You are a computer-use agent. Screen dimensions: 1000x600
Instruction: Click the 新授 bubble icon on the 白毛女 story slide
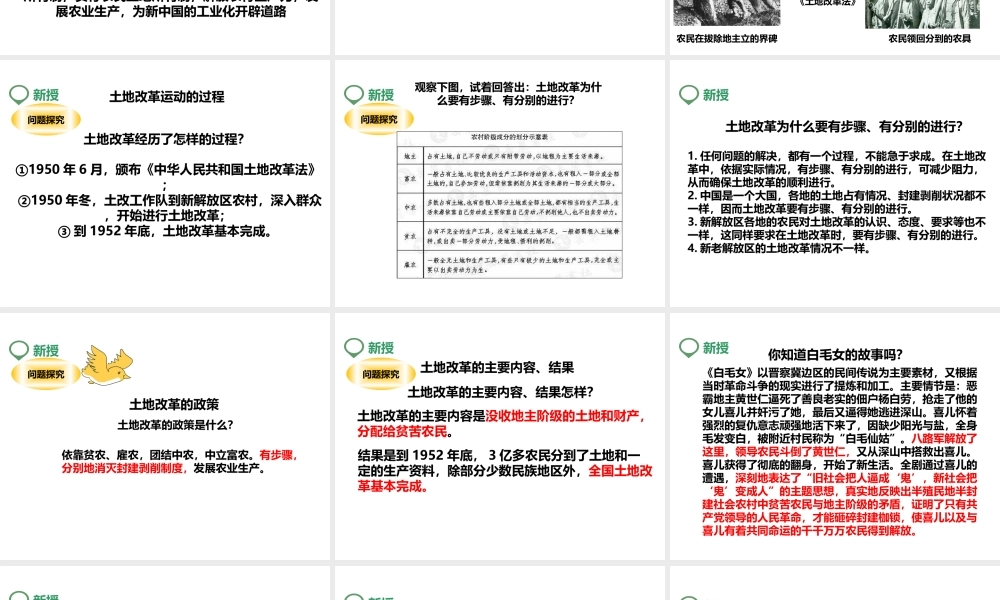click(689, 348)
